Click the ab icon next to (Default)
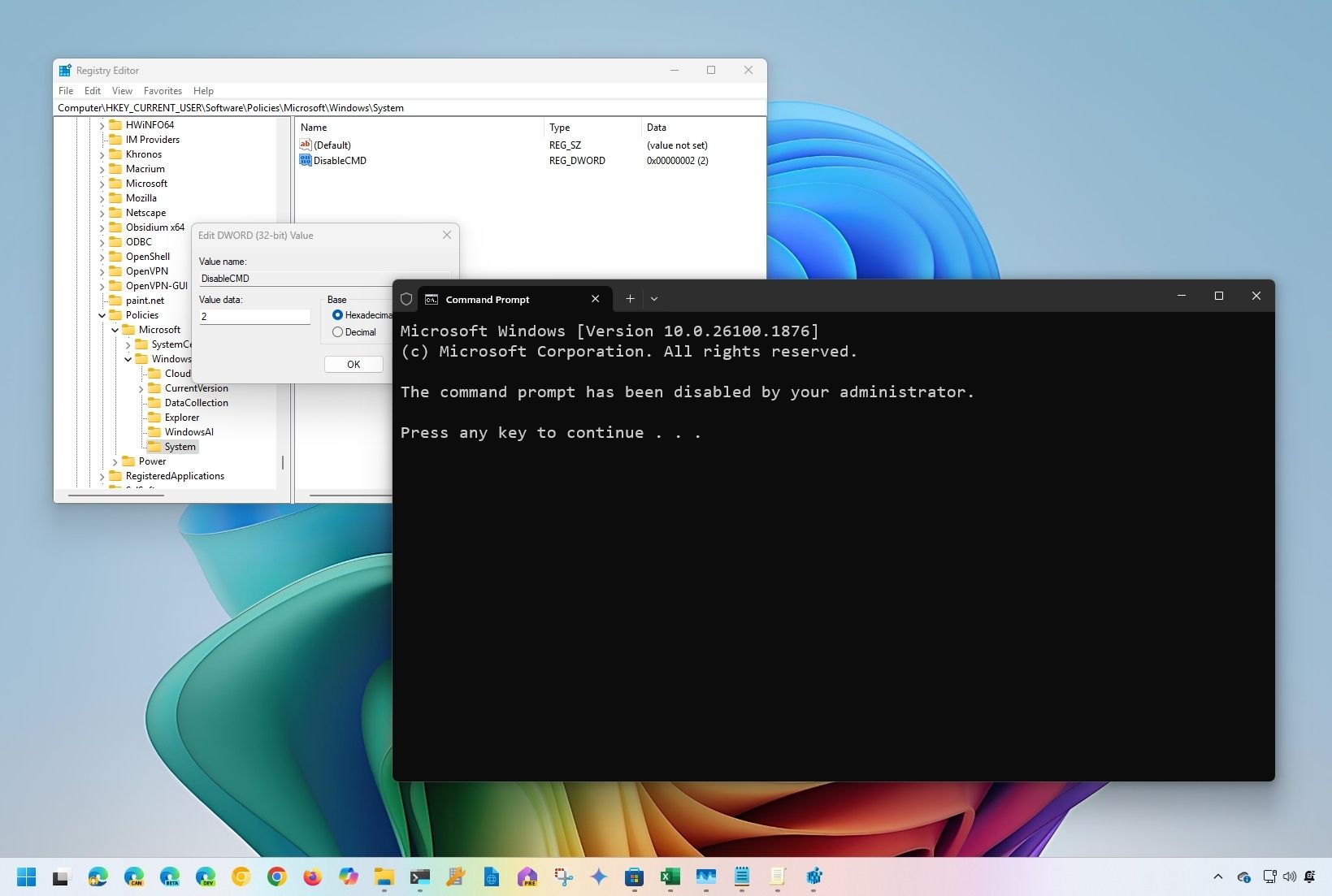This screenshot has width=1332, height=896. [306, 145]
